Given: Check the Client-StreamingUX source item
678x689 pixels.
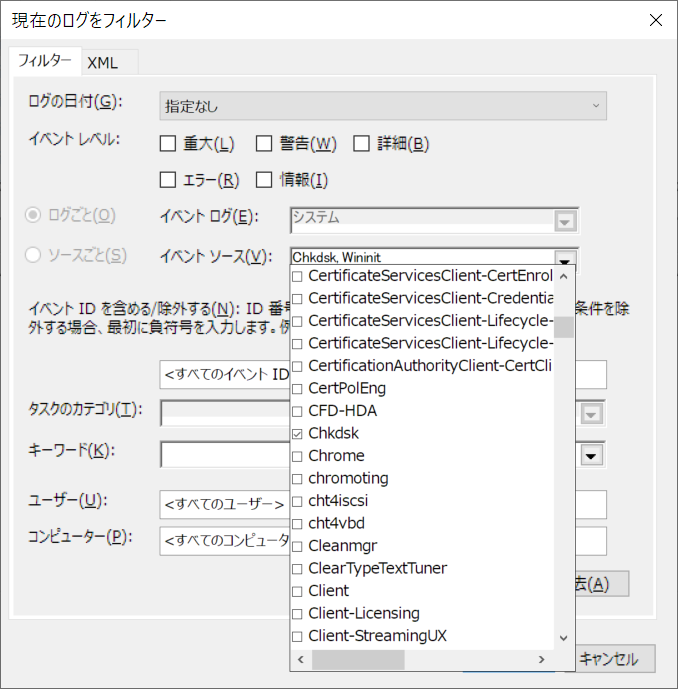Looking at the screenshot, I should click(297, 636).
